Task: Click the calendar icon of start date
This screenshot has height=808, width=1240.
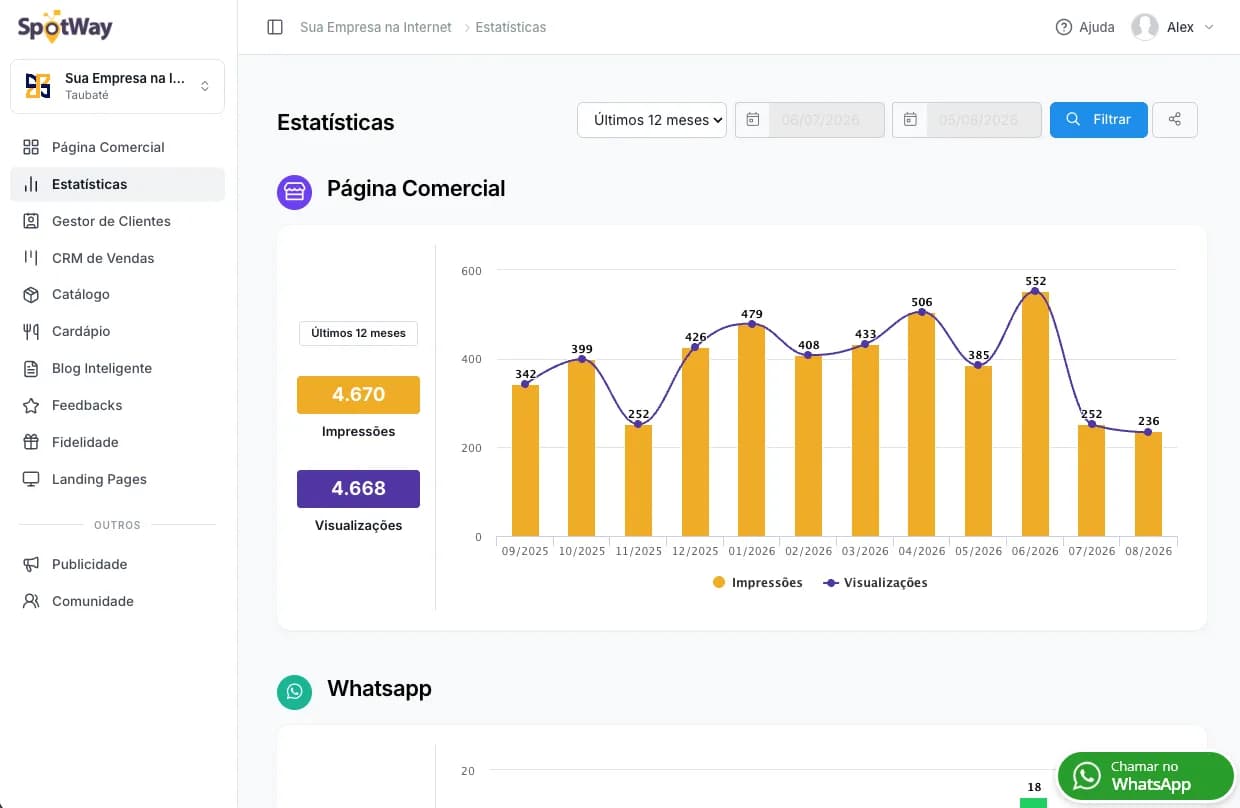Action: point(753,120)
